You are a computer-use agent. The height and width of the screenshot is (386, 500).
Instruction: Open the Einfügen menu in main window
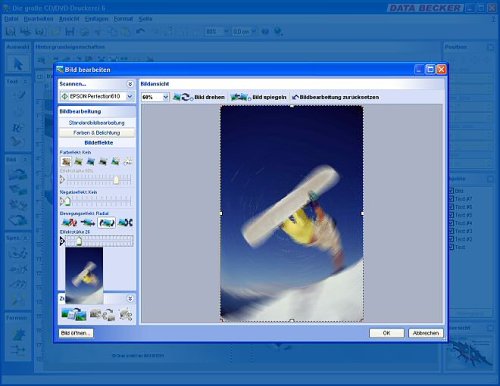click(x=96, y=19)
